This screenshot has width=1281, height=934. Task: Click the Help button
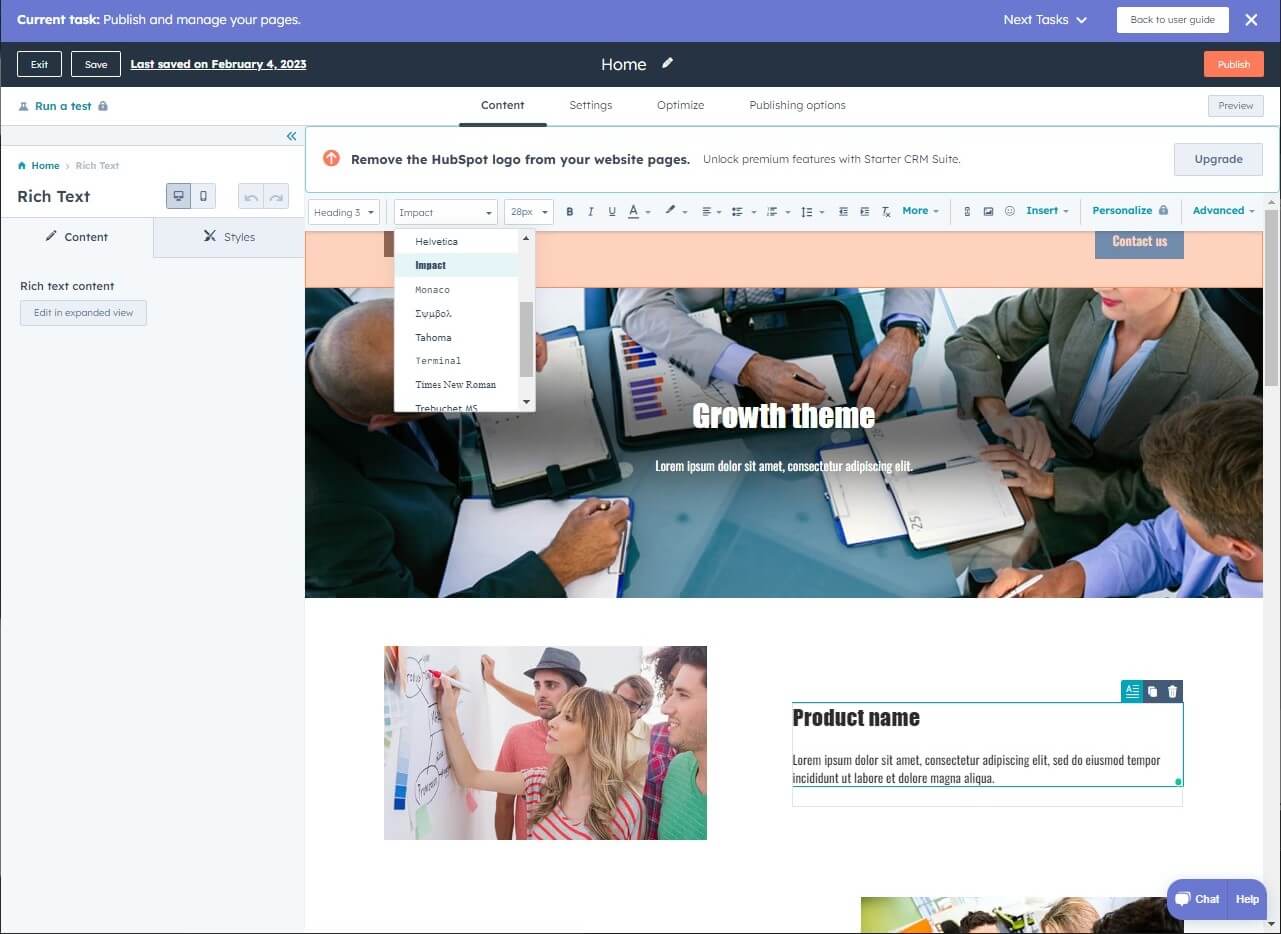pos(1247,899)
